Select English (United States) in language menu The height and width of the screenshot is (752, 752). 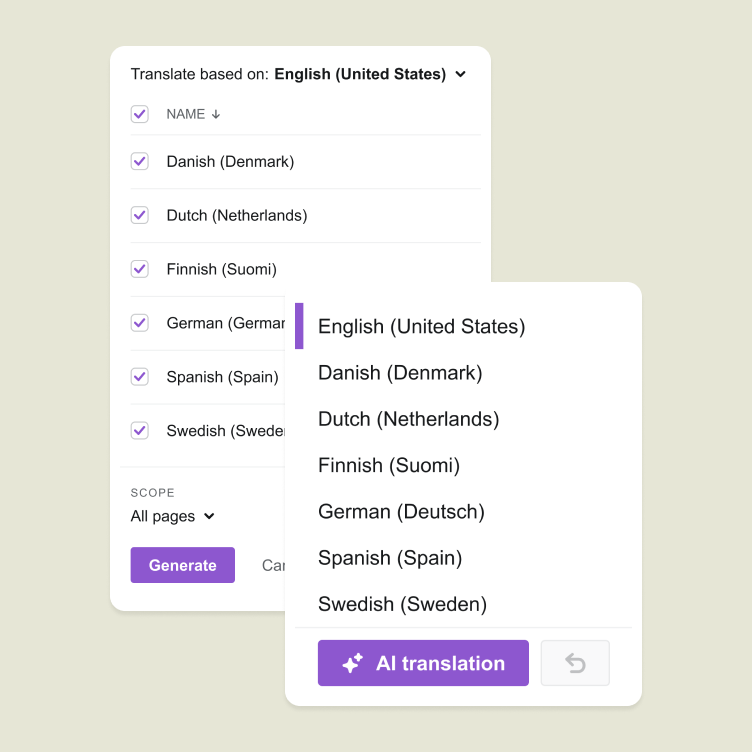[x=421, y=326]
